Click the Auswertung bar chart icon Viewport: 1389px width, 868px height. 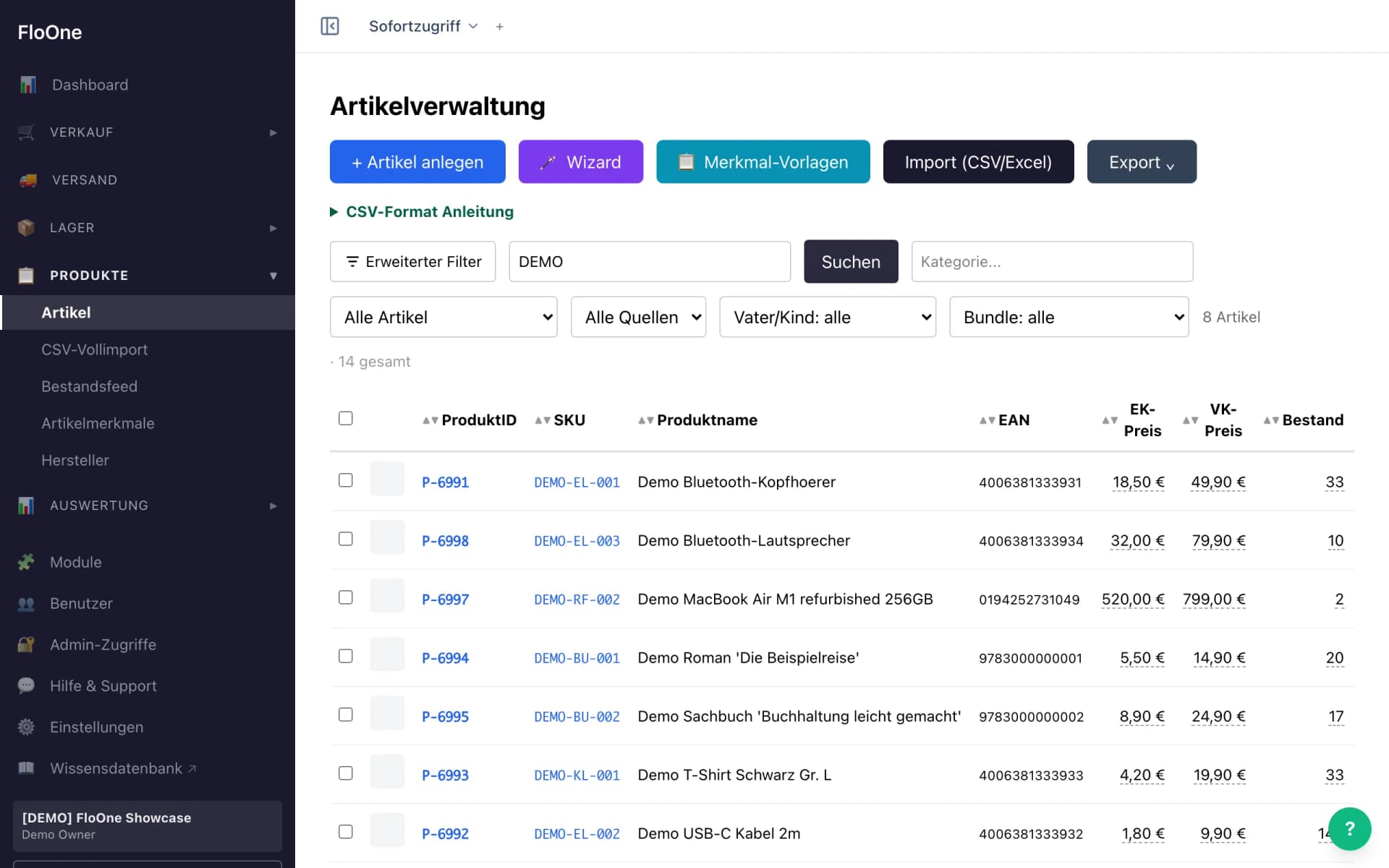26,506
